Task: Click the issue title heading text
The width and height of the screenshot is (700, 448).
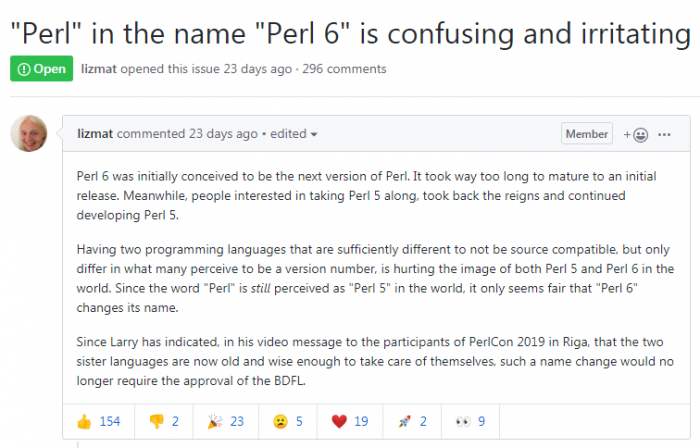Action: [350, 33]
